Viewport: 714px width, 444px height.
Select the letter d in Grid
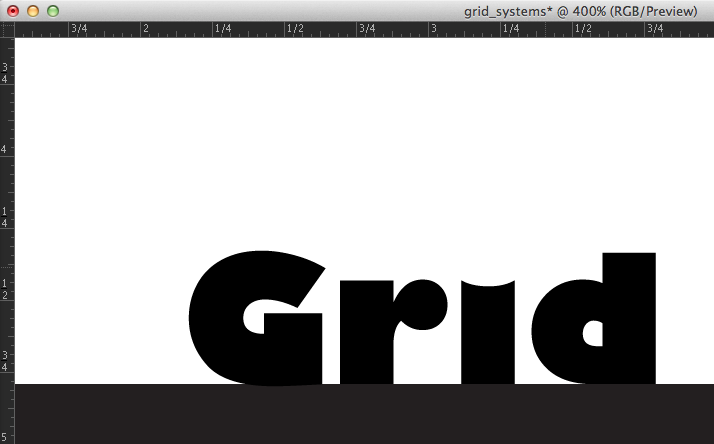point(630,320)
